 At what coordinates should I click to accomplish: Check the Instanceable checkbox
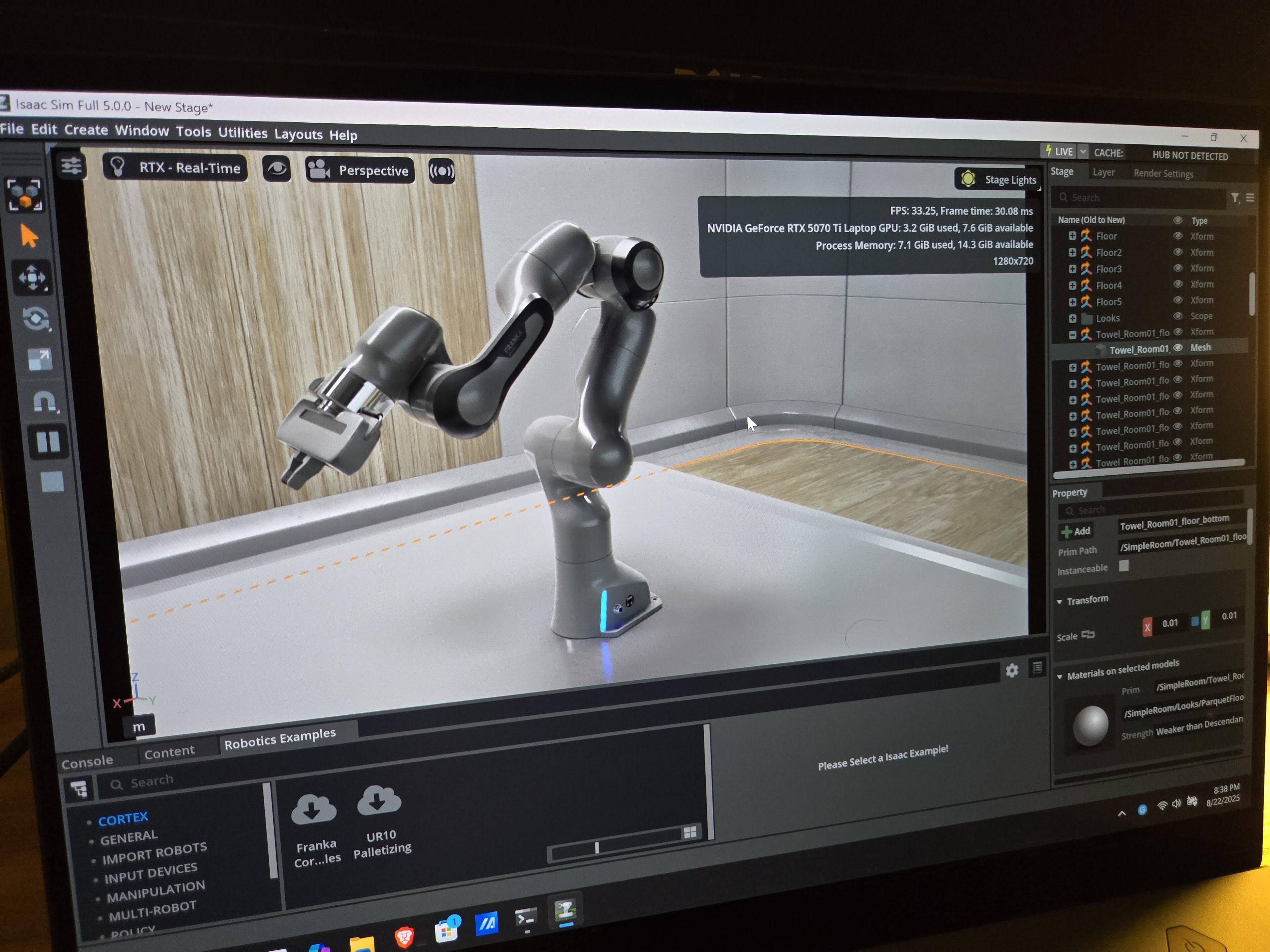point(1123,566)
